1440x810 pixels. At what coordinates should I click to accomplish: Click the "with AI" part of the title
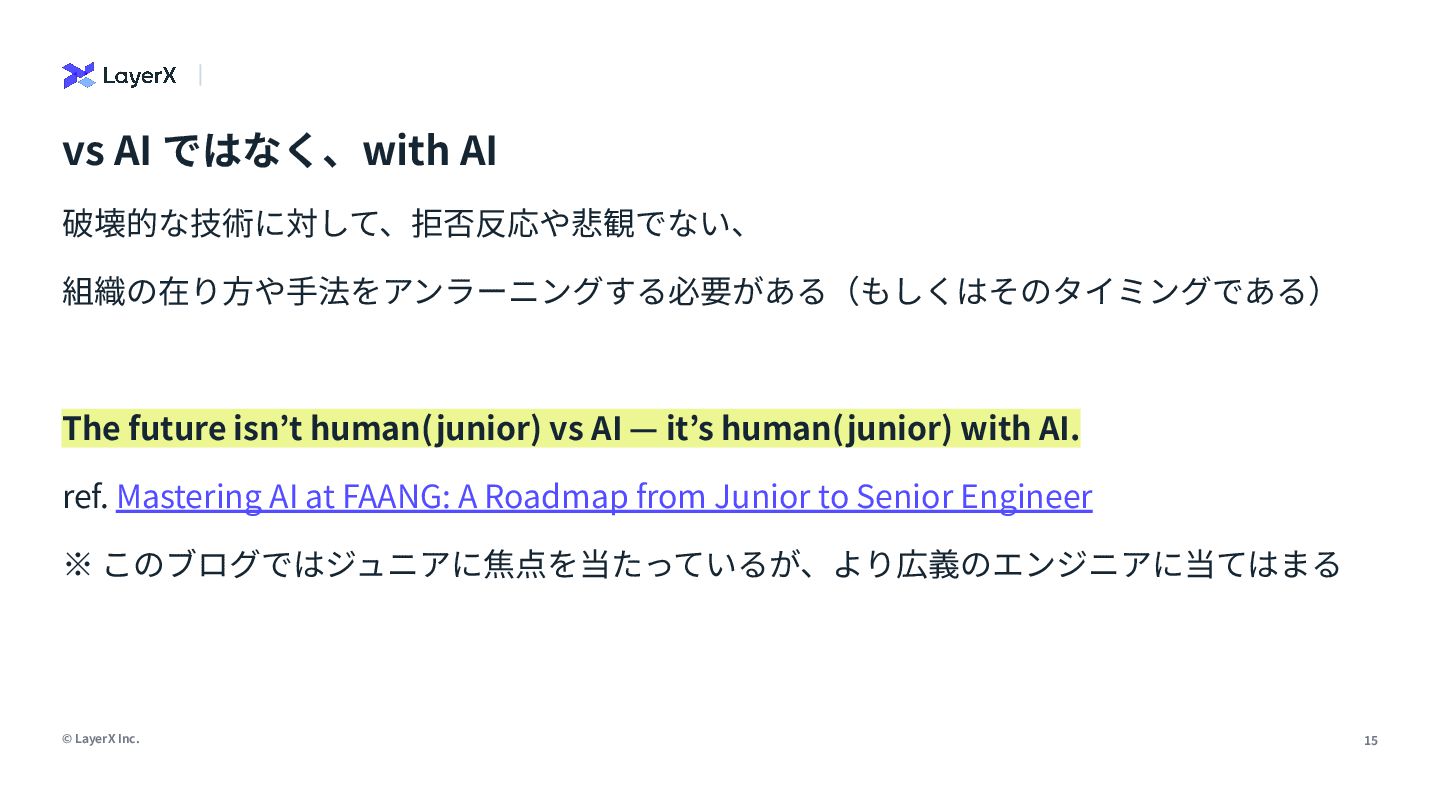pos(430,150)
